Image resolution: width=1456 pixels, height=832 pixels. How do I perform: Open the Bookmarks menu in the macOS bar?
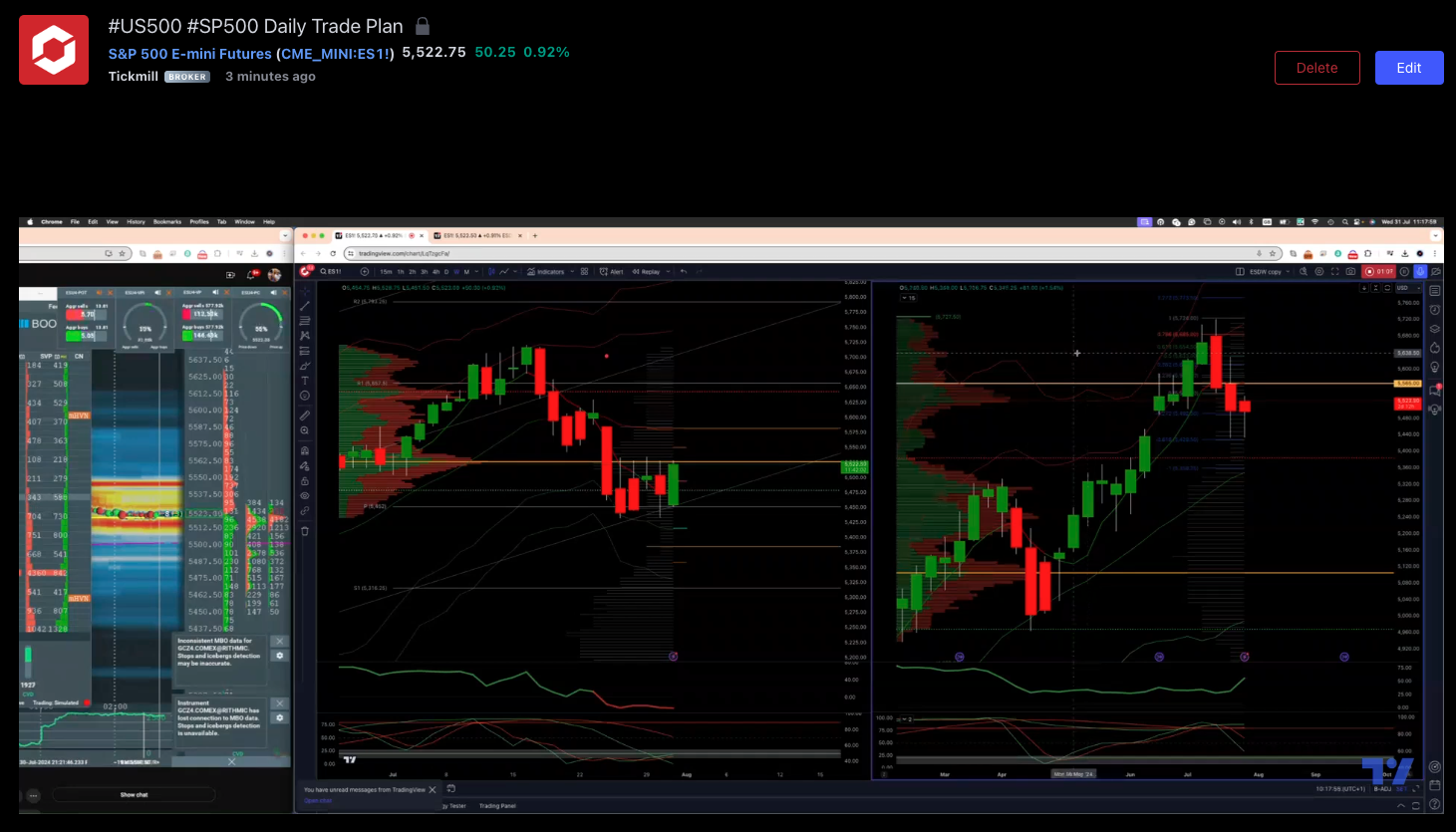(x=167, y=221)
